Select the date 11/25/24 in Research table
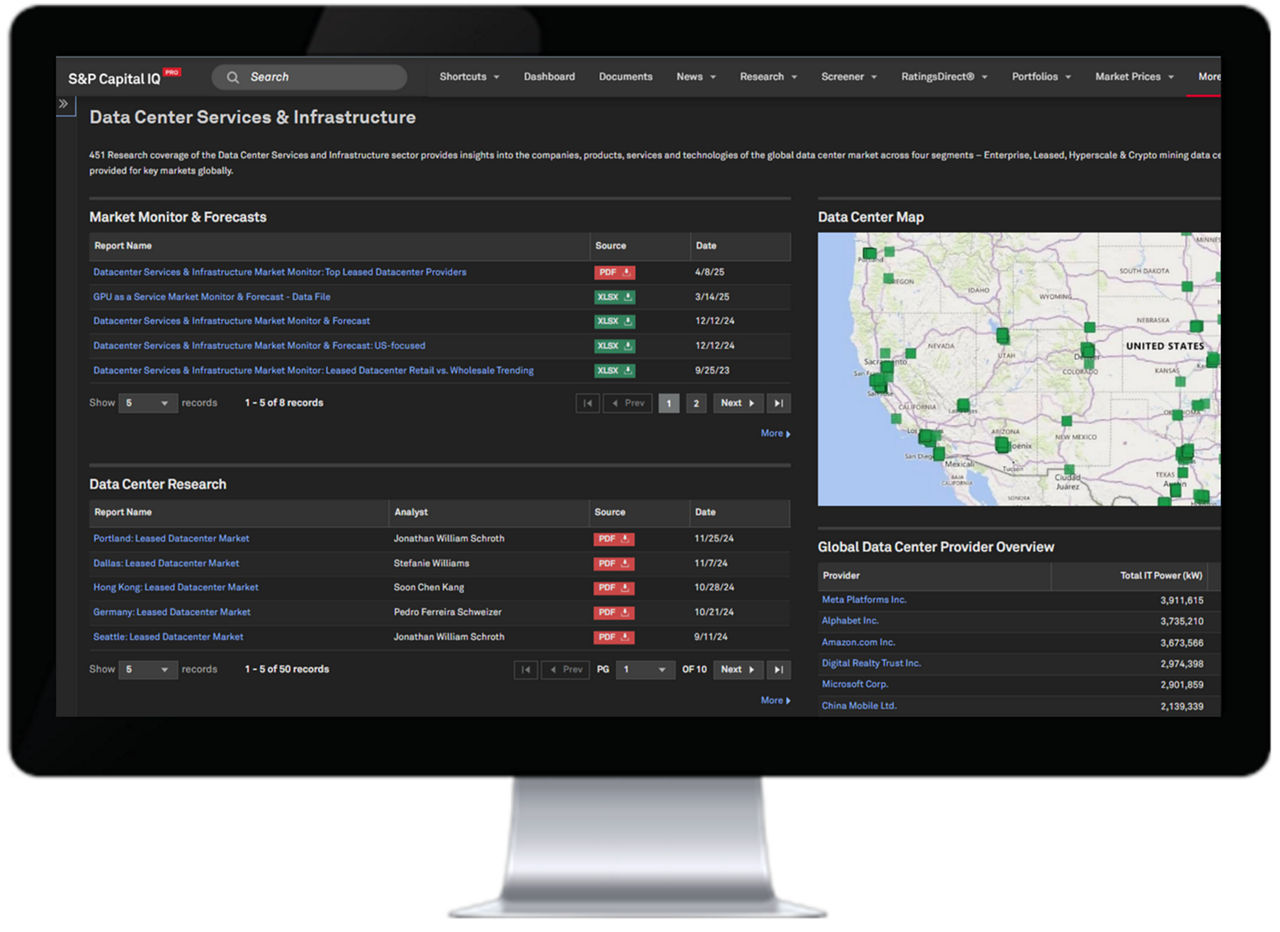The height and width of the screenshot is (932, 1280). 714,539
